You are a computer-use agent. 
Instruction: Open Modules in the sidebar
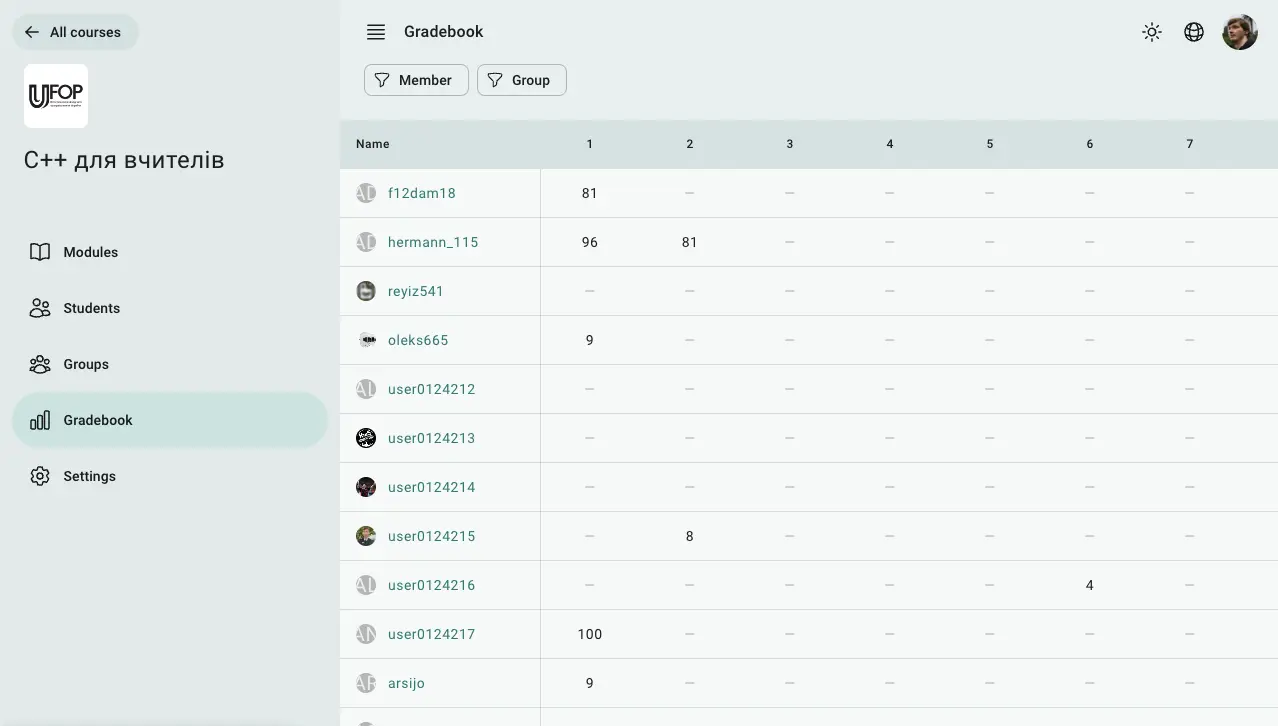[x=90, y=252]
